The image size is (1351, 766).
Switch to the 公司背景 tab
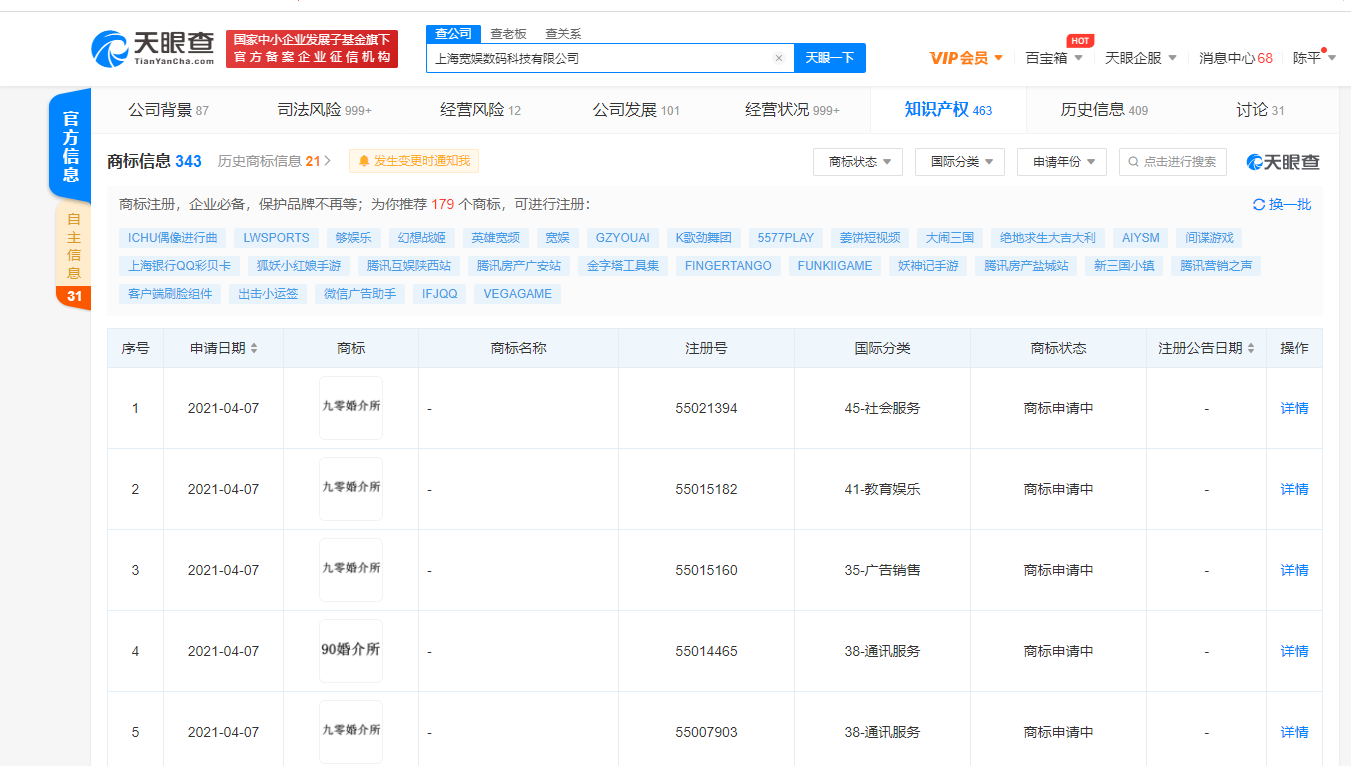[x=168, y=110]
